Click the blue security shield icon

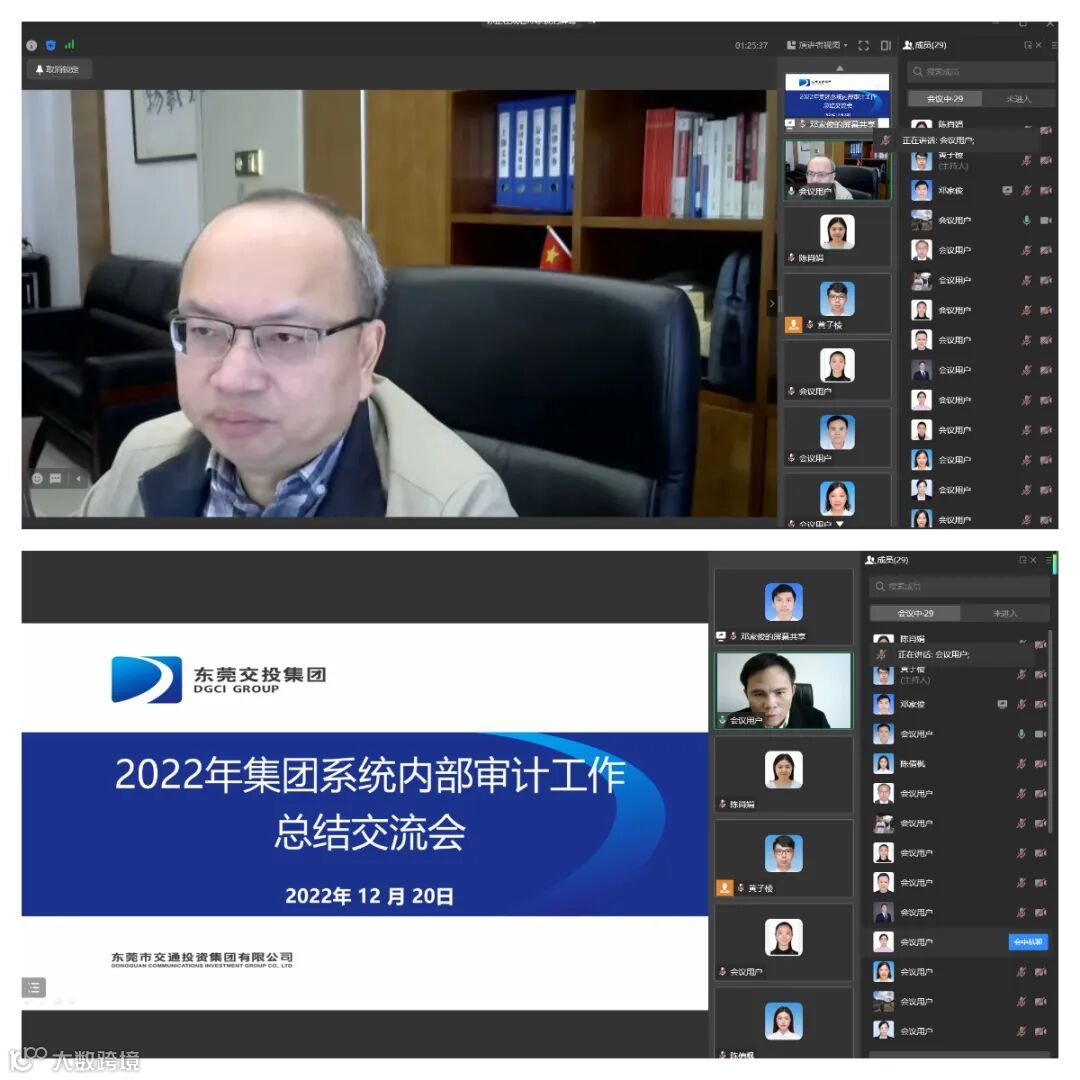pos(50,45)
